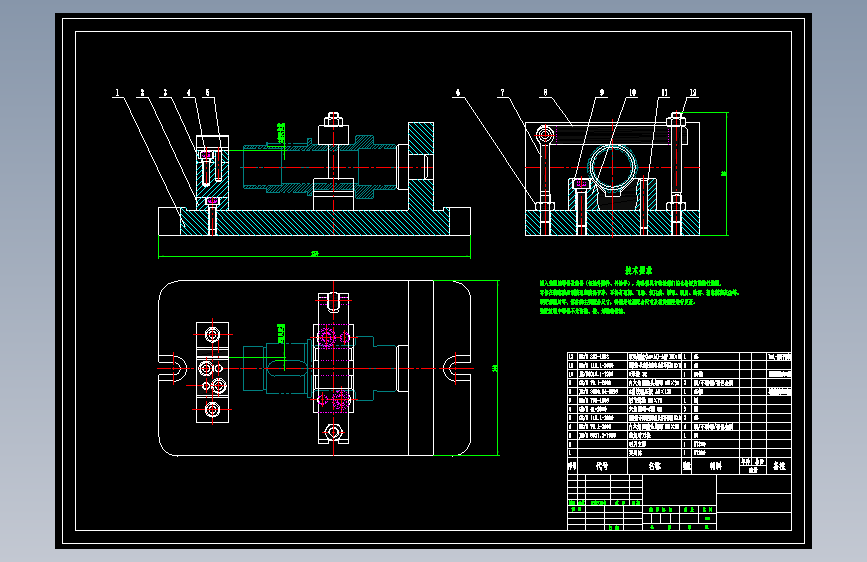Select the right U-slot in the plan view base
The width and height of the screenshot is (867, 562).
(457, 368)
